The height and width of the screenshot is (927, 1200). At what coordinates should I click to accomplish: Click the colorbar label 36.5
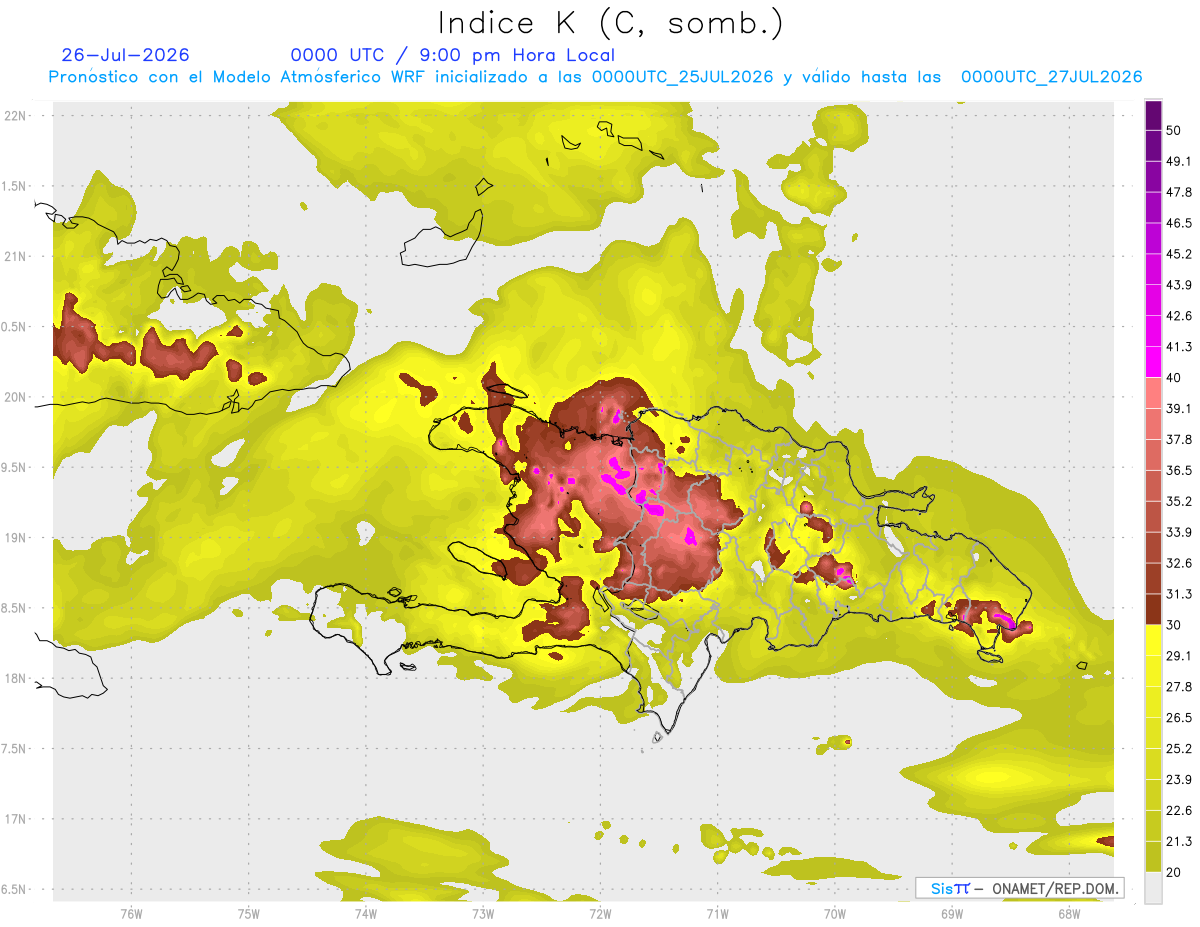coord(1179,470)
